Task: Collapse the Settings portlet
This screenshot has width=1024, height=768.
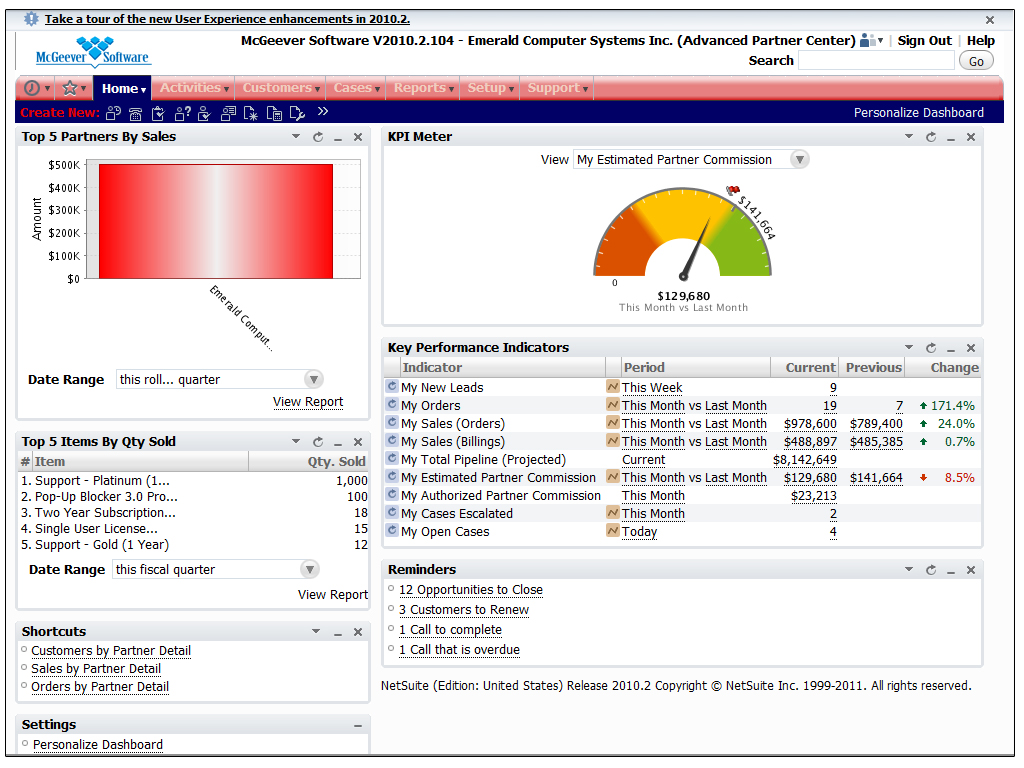Action: [x=358, y=725]
